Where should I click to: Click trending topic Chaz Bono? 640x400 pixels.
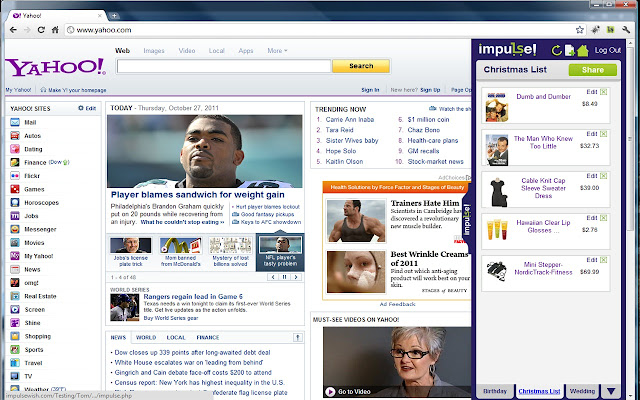coord(424,130)
